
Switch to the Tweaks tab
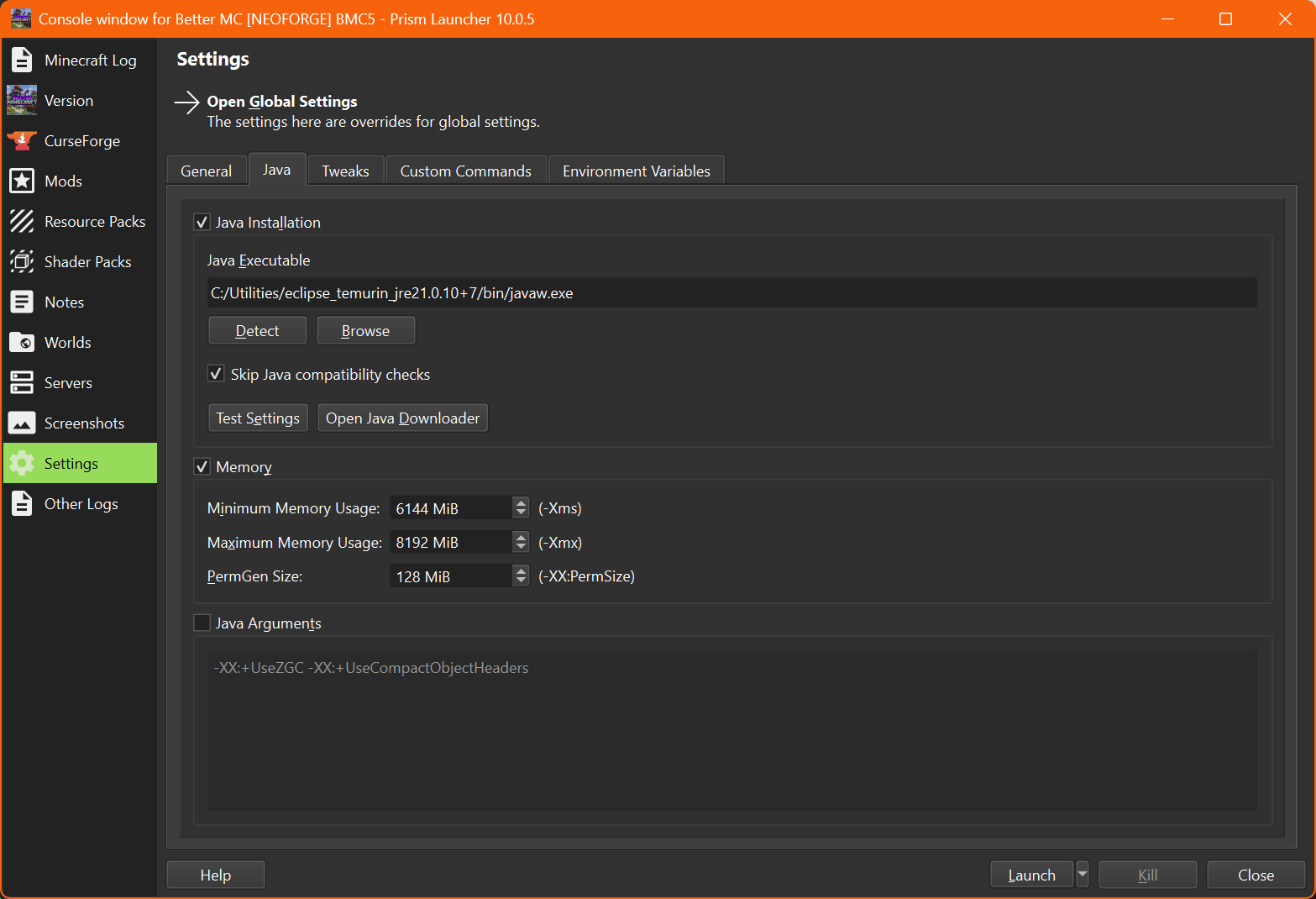pos(345,171)
